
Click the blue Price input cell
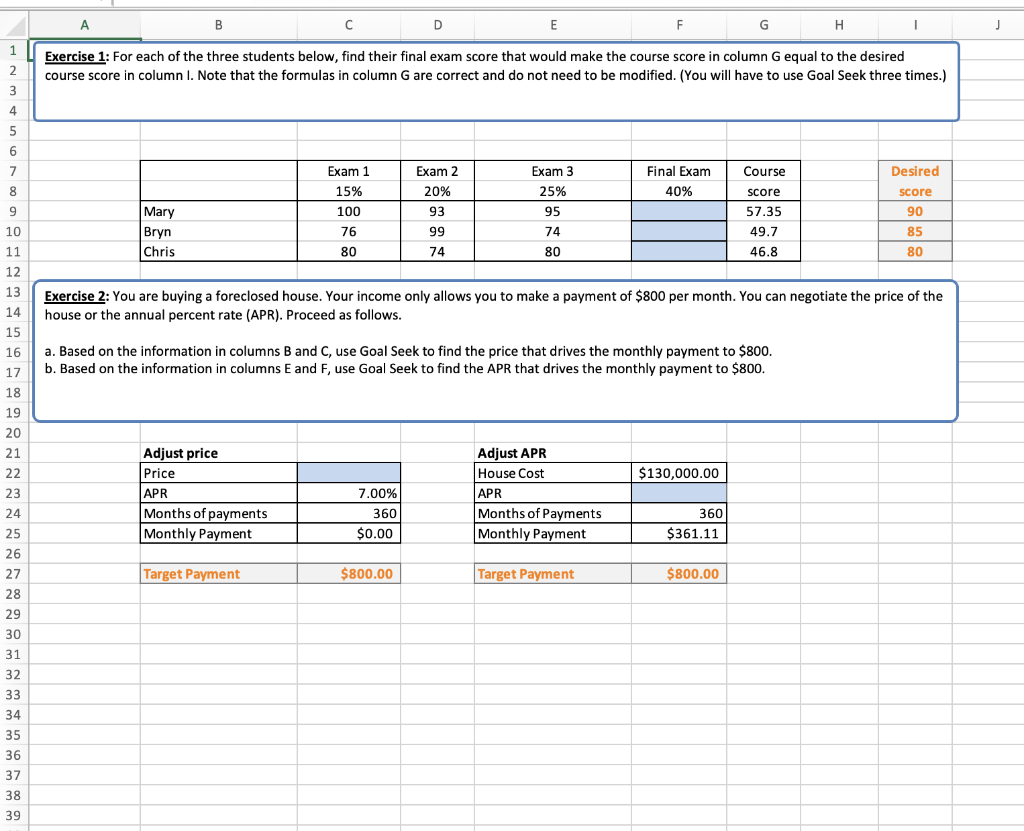click(349, 473)
